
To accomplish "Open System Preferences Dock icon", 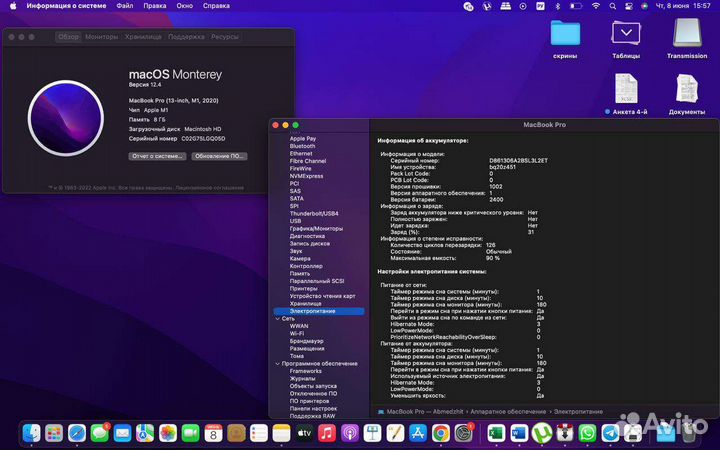I will point(463,433).
